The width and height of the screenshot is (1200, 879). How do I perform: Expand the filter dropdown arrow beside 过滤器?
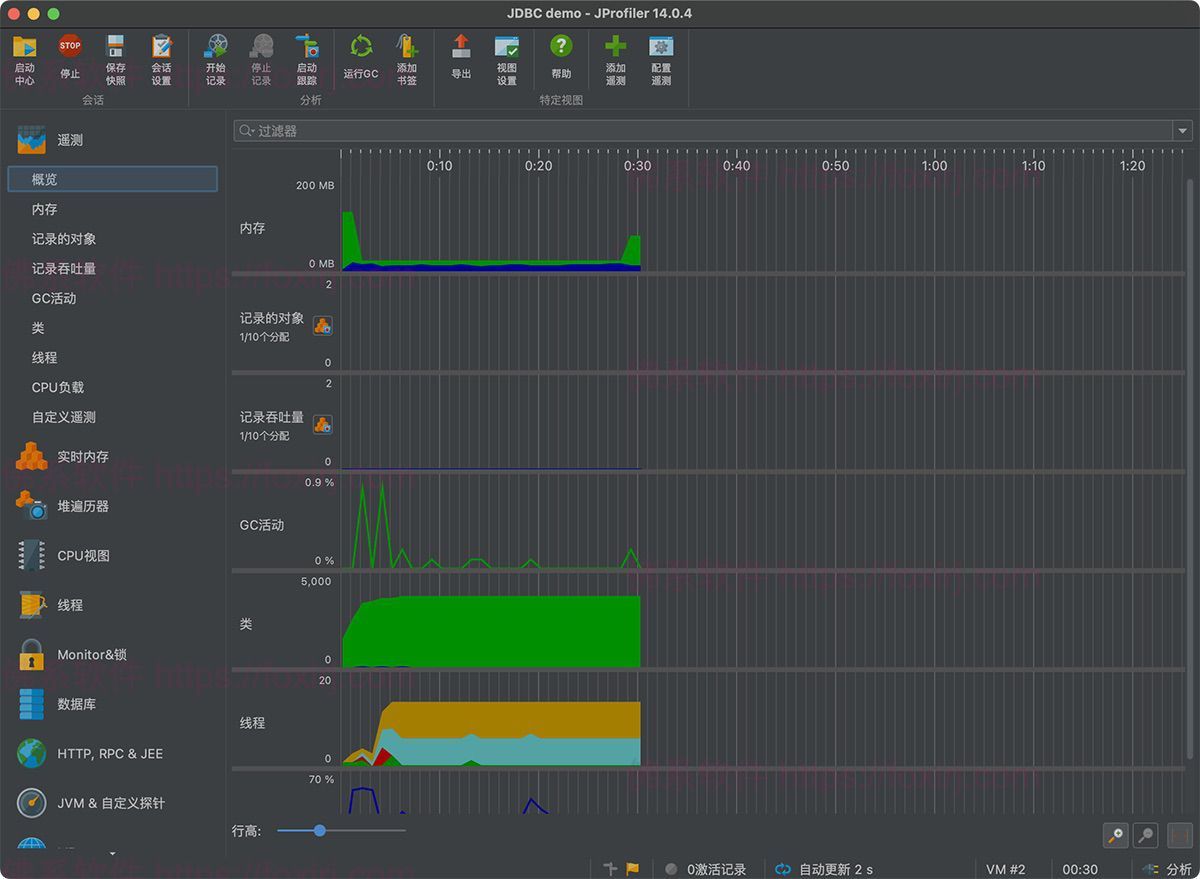tap(1182, 130)
